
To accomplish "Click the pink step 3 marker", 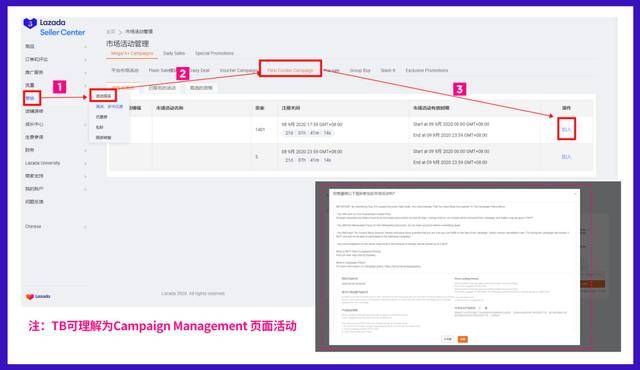I will pyautogui.click(x=460, y=89).
